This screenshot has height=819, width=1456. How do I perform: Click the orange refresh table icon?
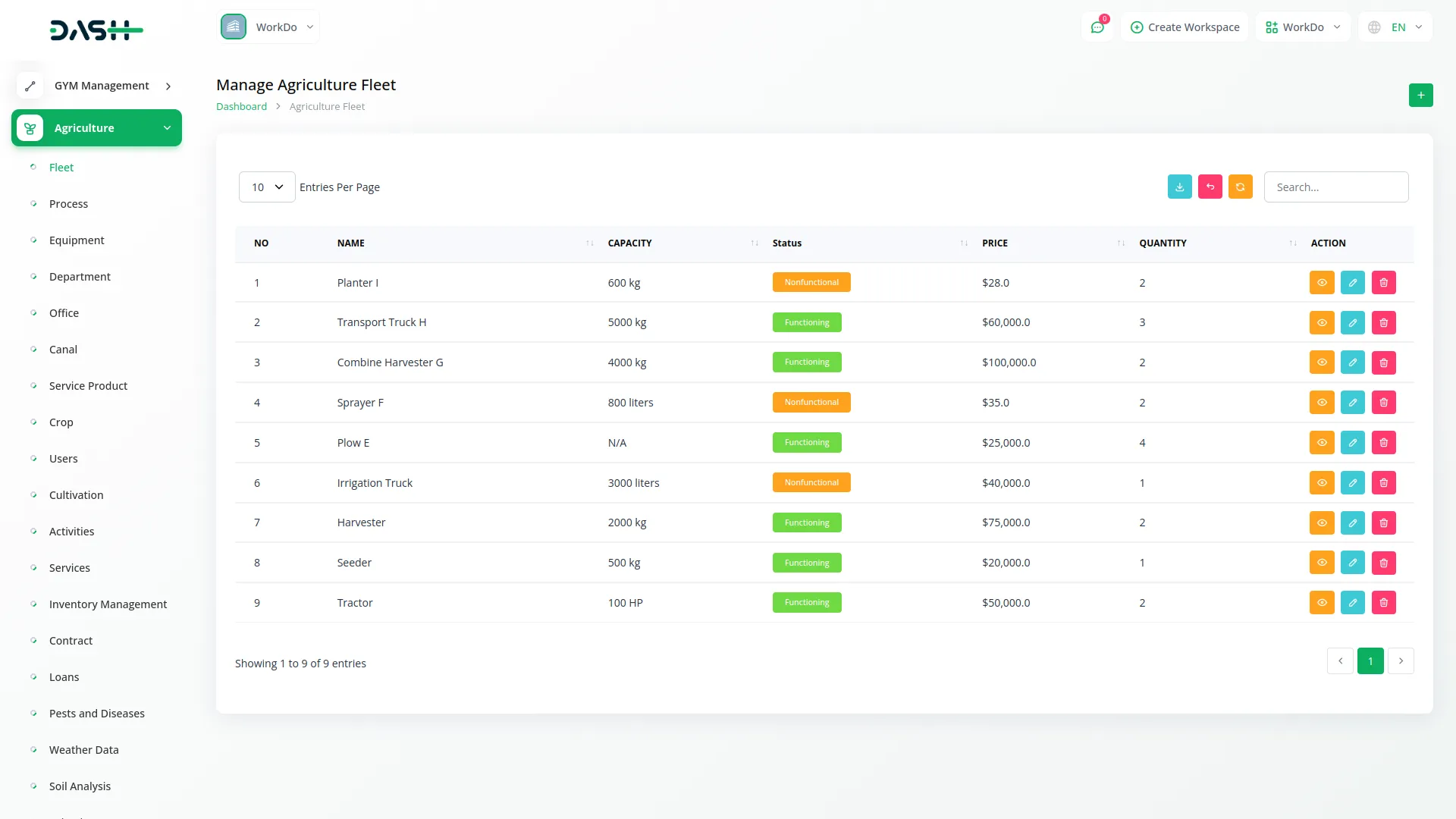1240,187
